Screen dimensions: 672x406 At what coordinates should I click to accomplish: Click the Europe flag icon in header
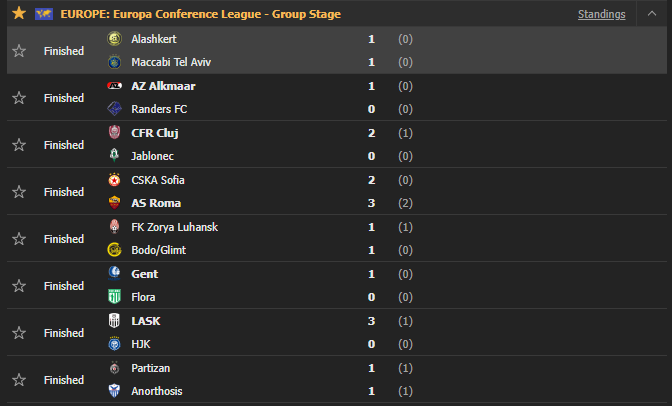(43, 14)
